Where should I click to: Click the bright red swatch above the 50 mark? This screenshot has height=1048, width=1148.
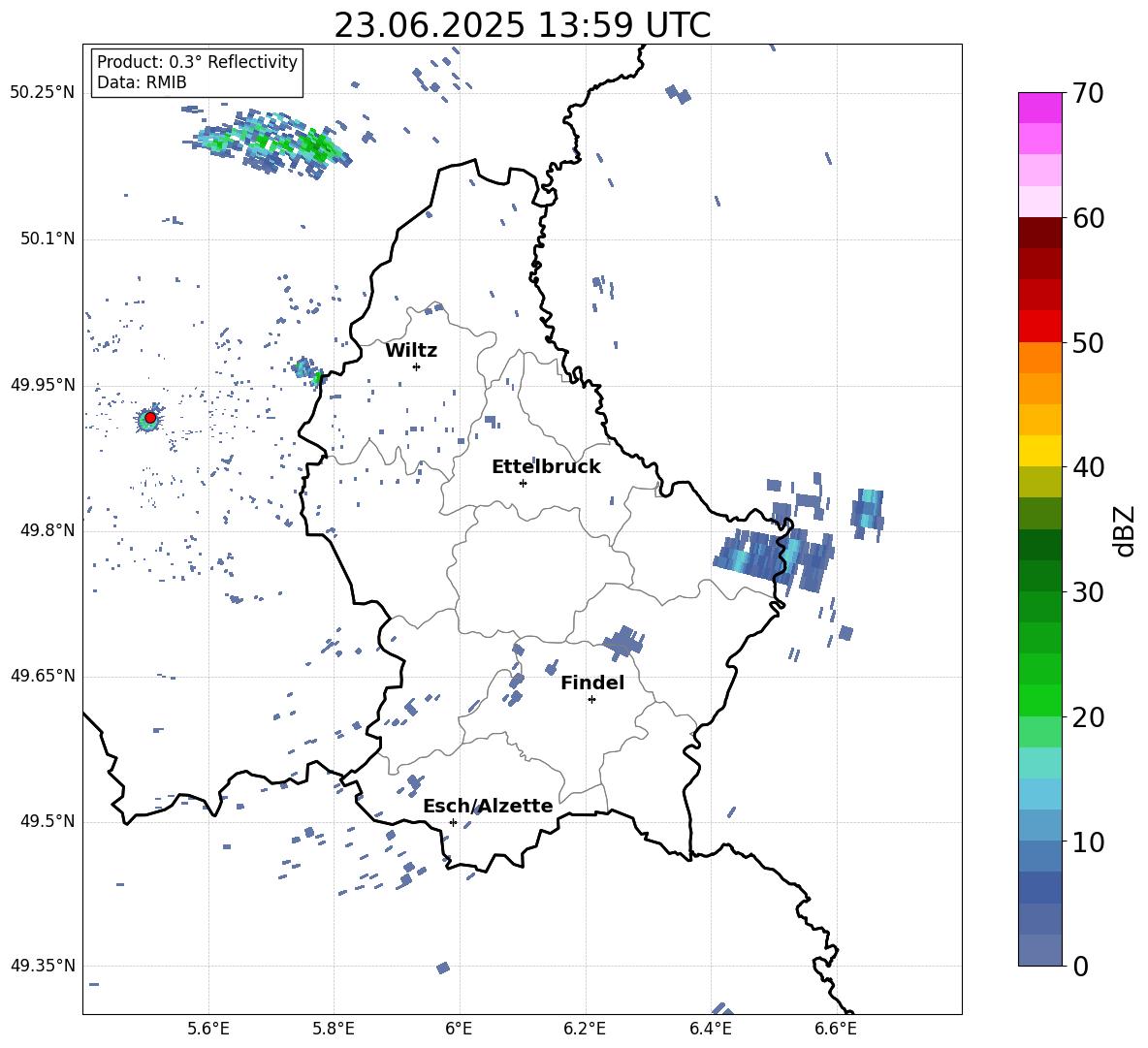coord(1039,327)
